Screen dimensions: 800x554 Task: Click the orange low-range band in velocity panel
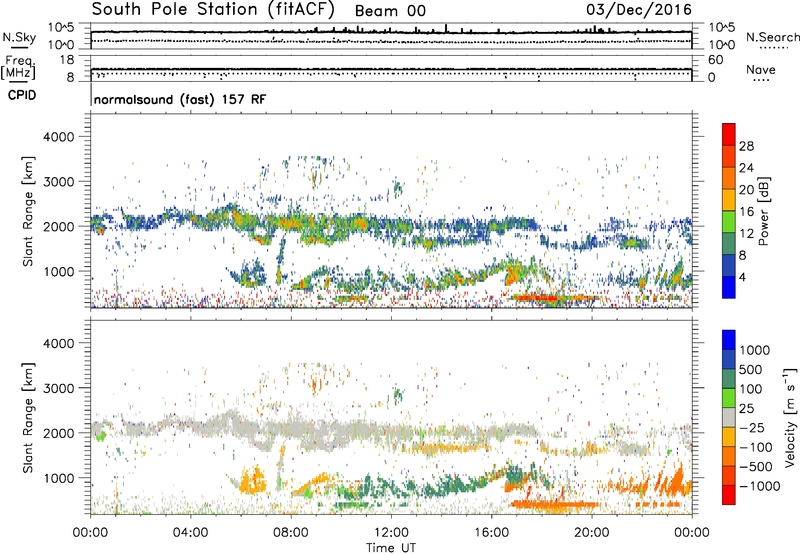coord(554,505)
